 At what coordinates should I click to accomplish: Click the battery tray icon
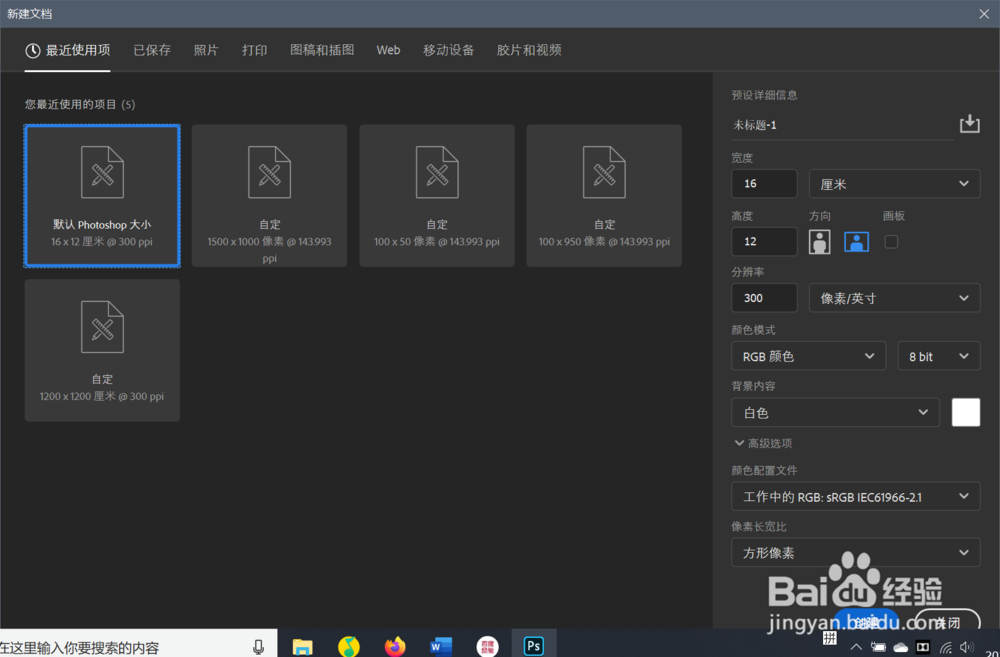point(878,647)
